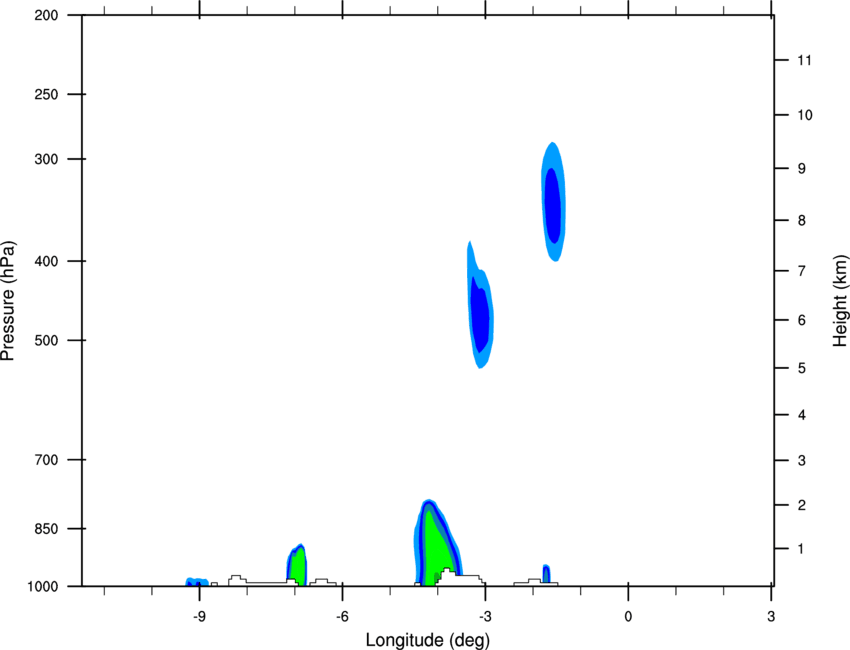Click the 7 km height label

[802, 271]
